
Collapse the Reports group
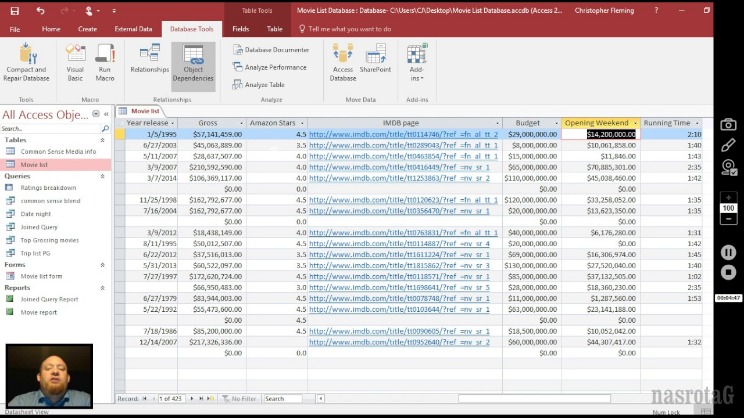point(102,288)
